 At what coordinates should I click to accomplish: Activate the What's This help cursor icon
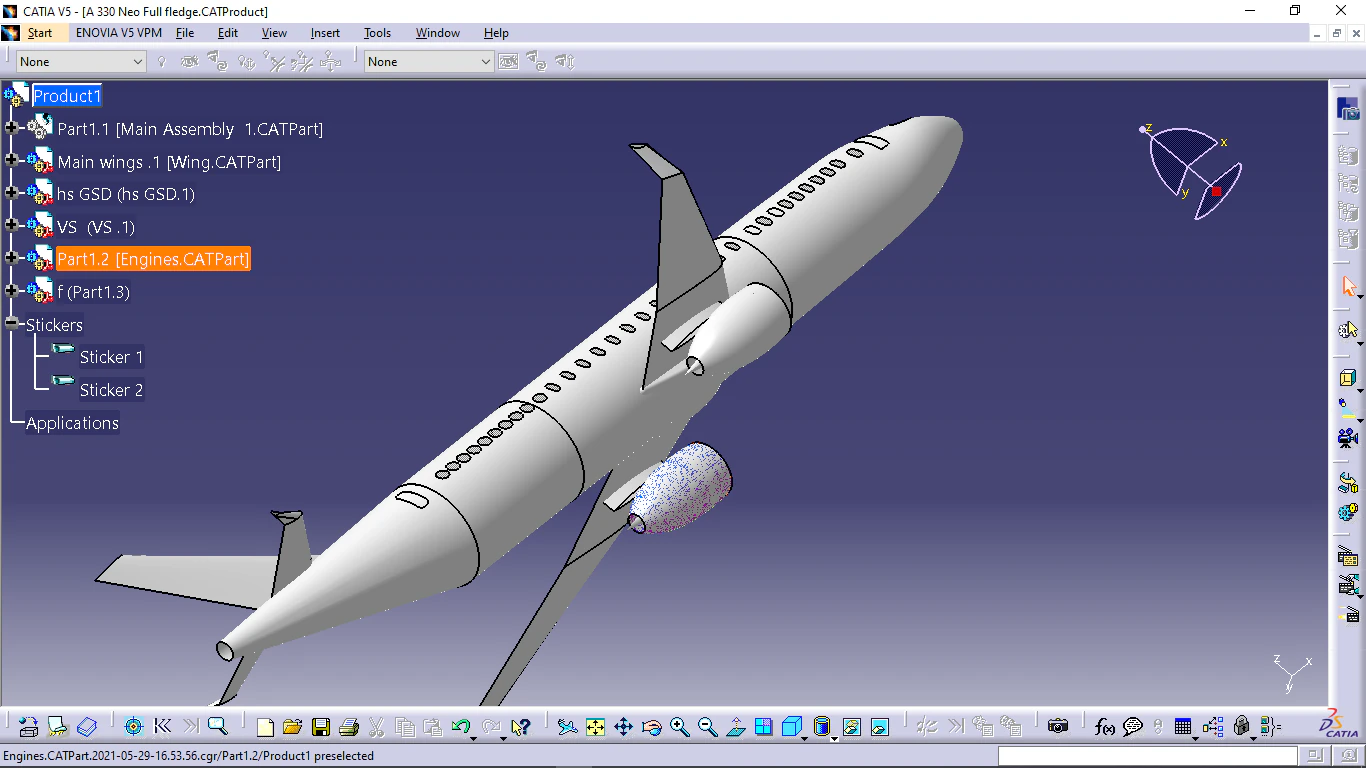click(x=520, y=727)
